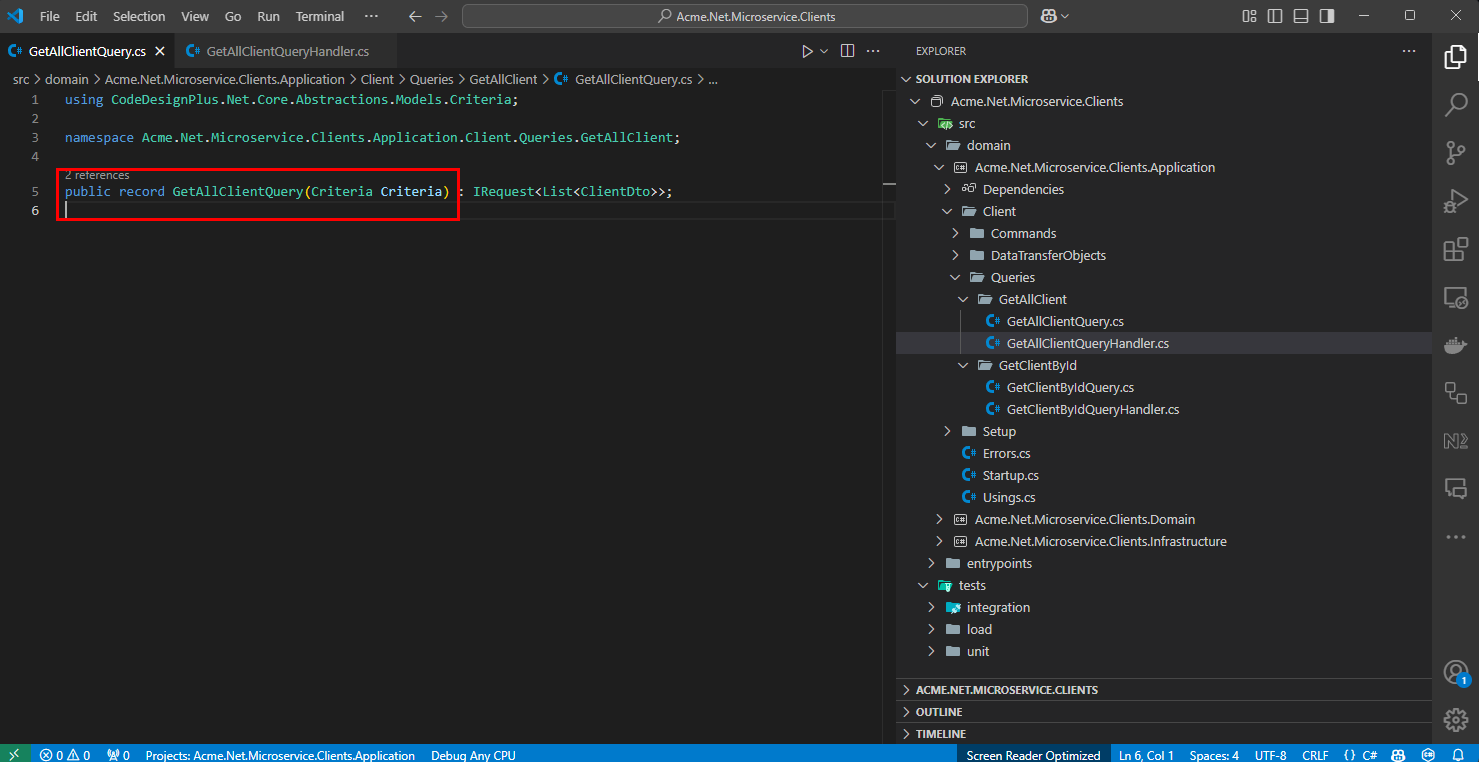Open the File menu
Viewport: 1479px width, 762px height.
49,16
